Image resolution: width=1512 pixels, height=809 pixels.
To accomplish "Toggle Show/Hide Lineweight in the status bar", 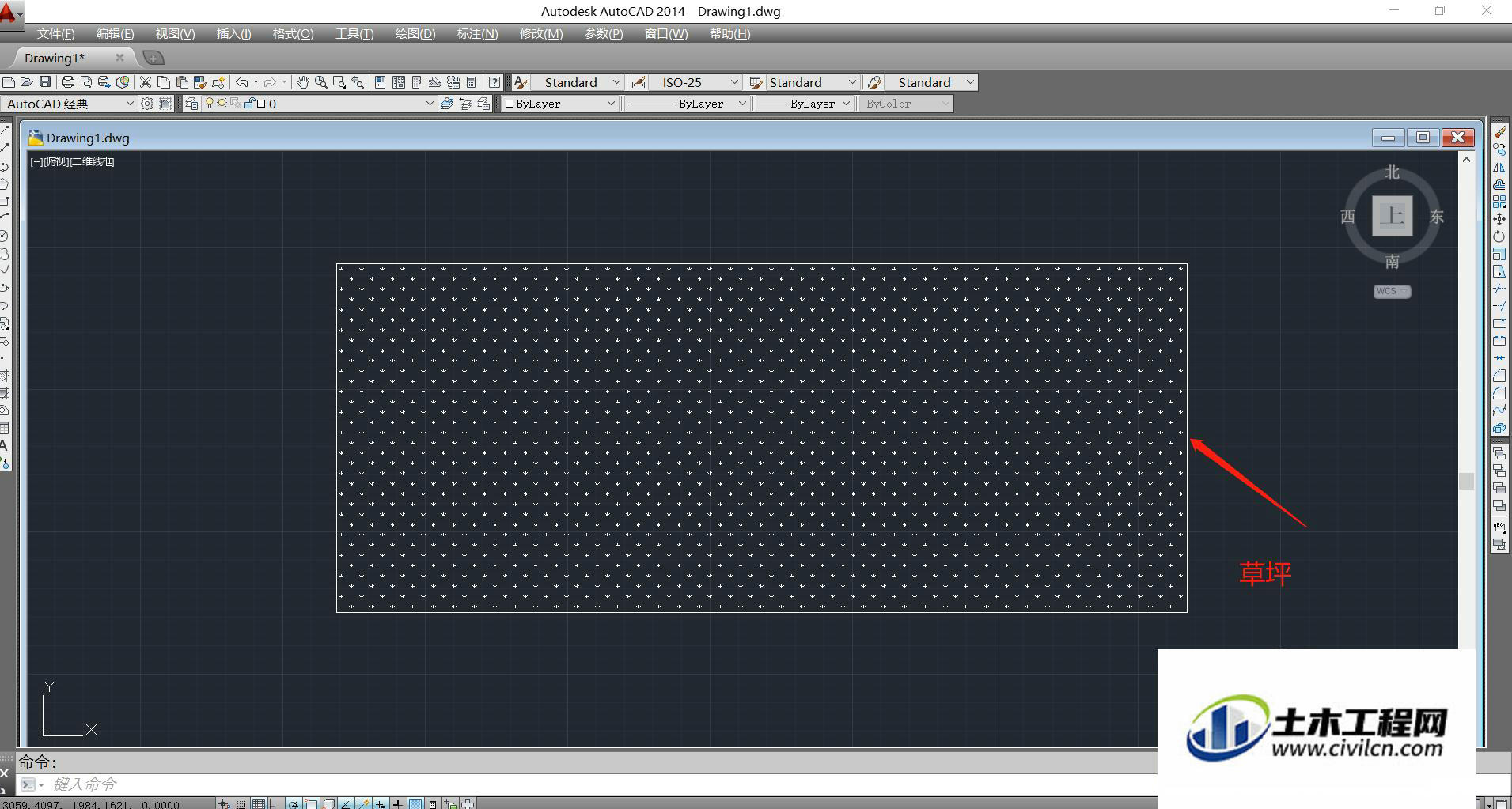I will click(x=398, y=803).
